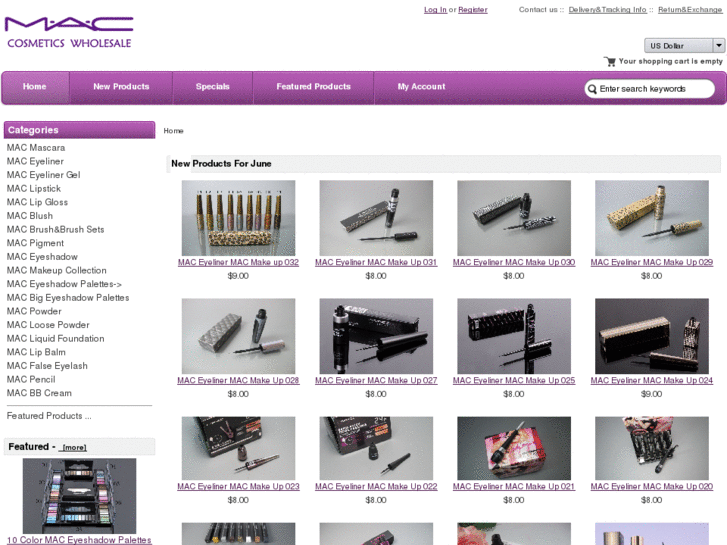The height and width of the screenshot is (545, 727).
Task: Open Delivery&Tracking Info link
Action: 607,10
